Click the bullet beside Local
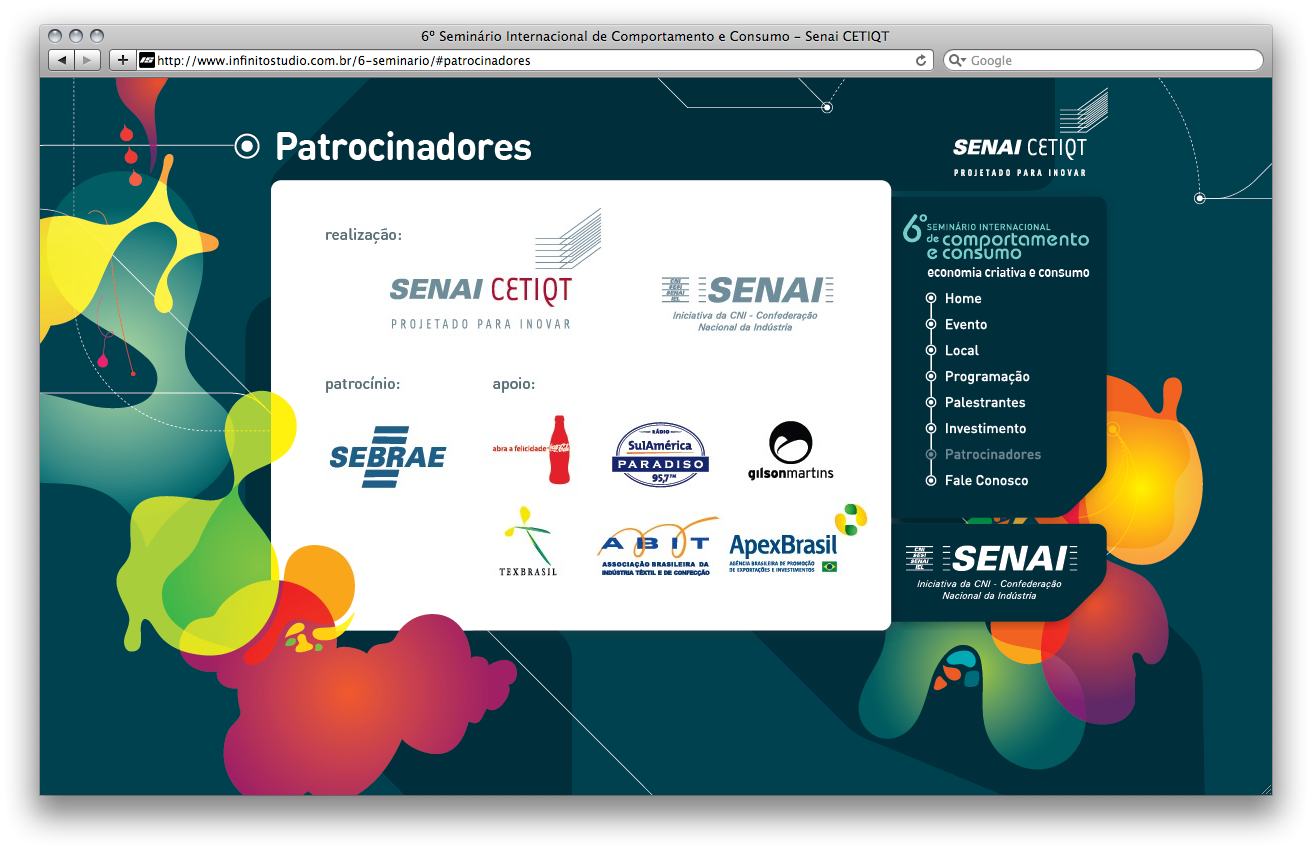The width and height of the screenshot is (1312, 850). pos(931,350)
